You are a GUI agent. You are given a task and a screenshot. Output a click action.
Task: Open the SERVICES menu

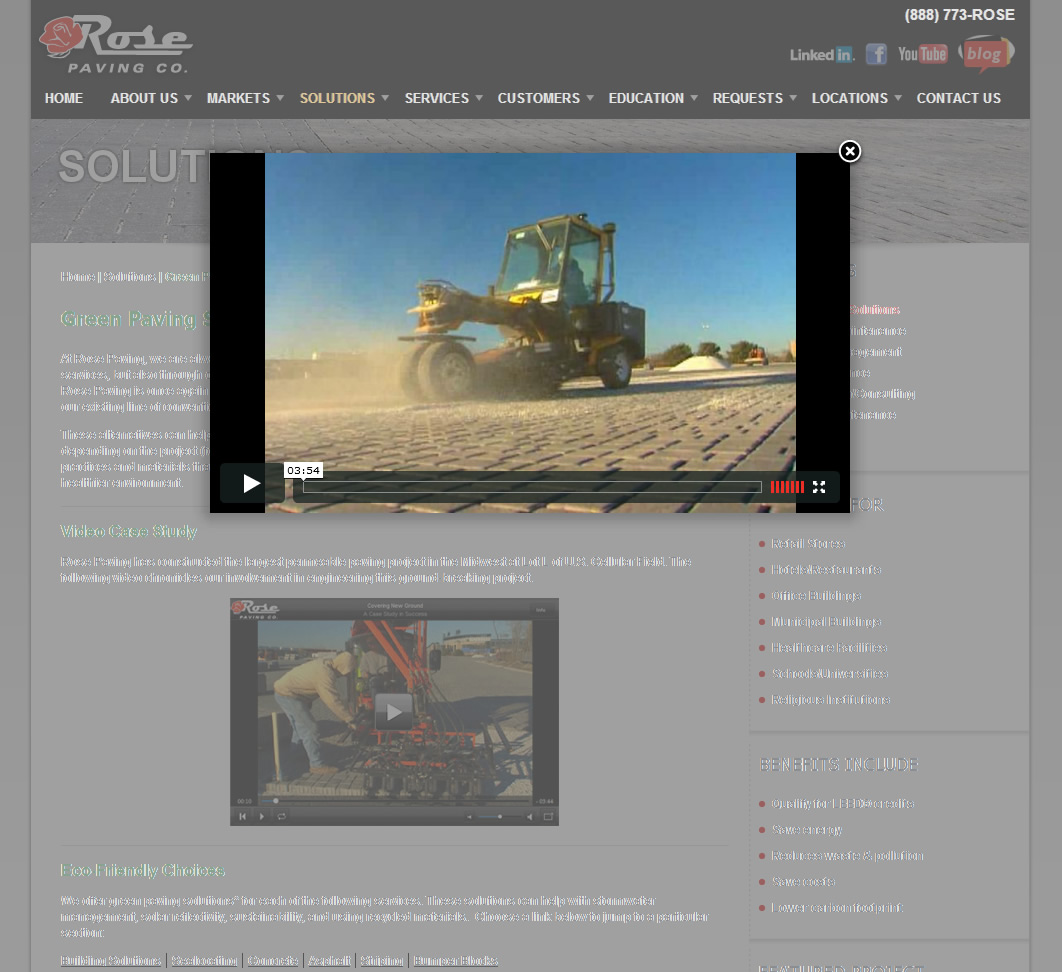coord(437,98)
